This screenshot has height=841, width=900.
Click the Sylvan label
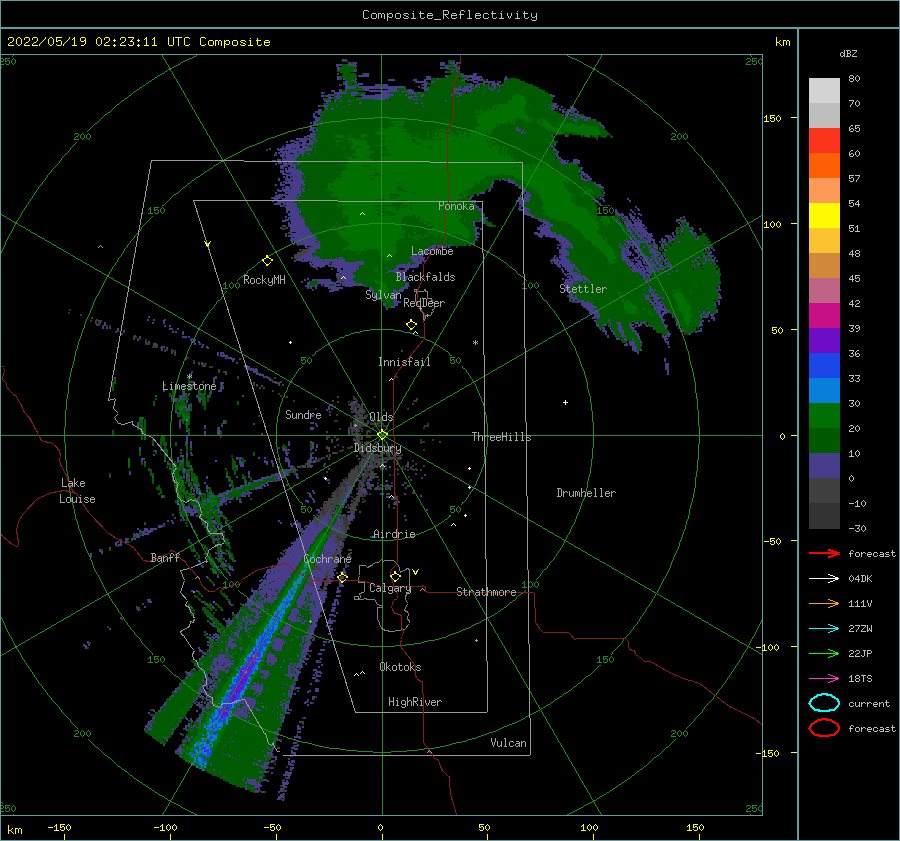click(383, 295)
